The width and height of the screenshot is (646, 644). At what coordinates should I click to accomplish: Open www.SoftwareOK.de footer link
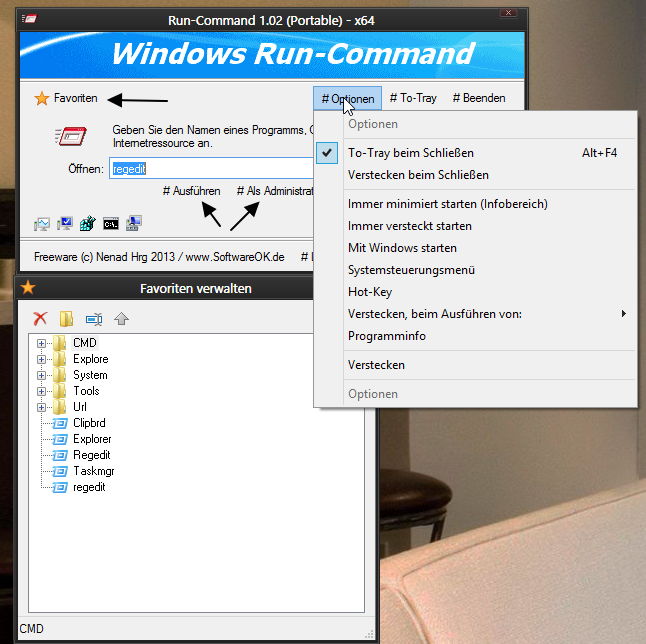pyautogui.click(x=235, y=257)
